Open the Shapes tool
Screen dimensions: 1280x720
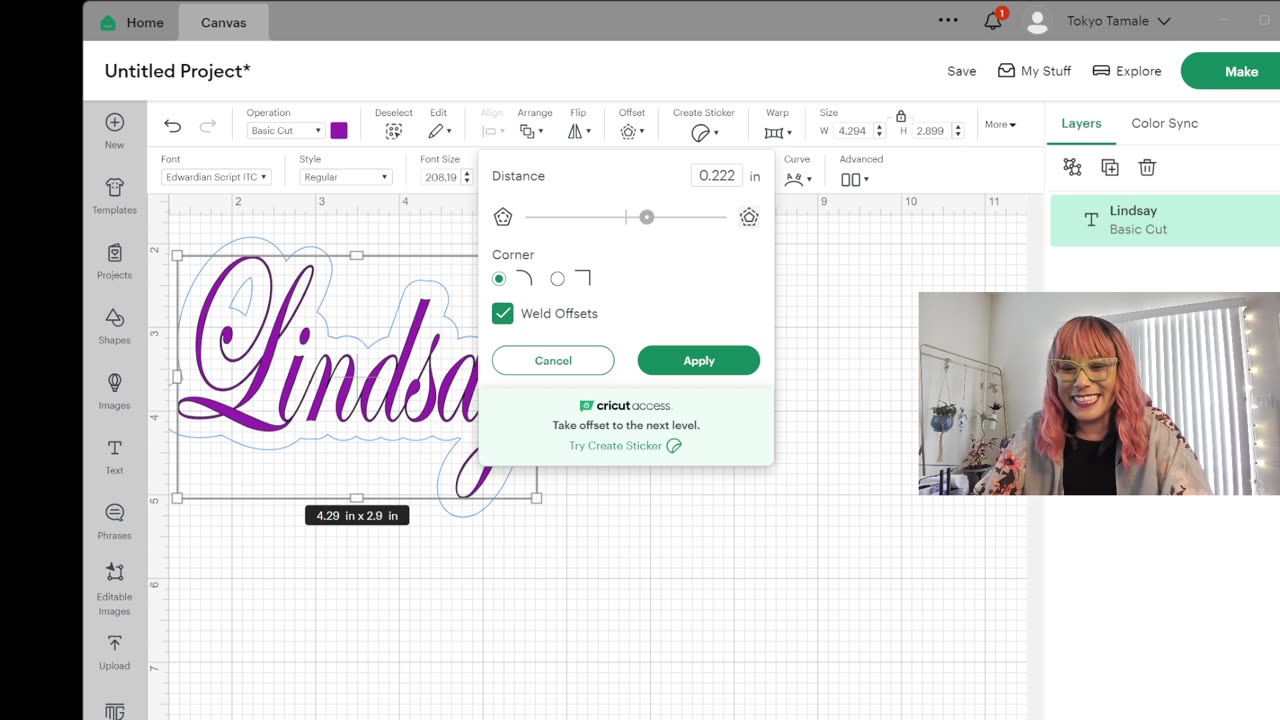point(114,326)
